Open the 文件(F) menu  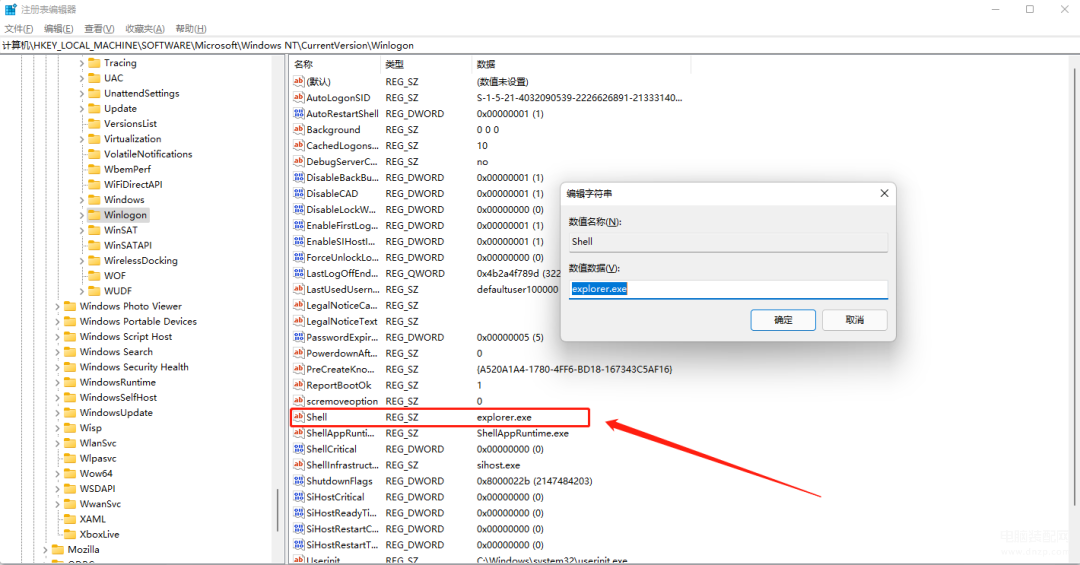pos(19,28)
